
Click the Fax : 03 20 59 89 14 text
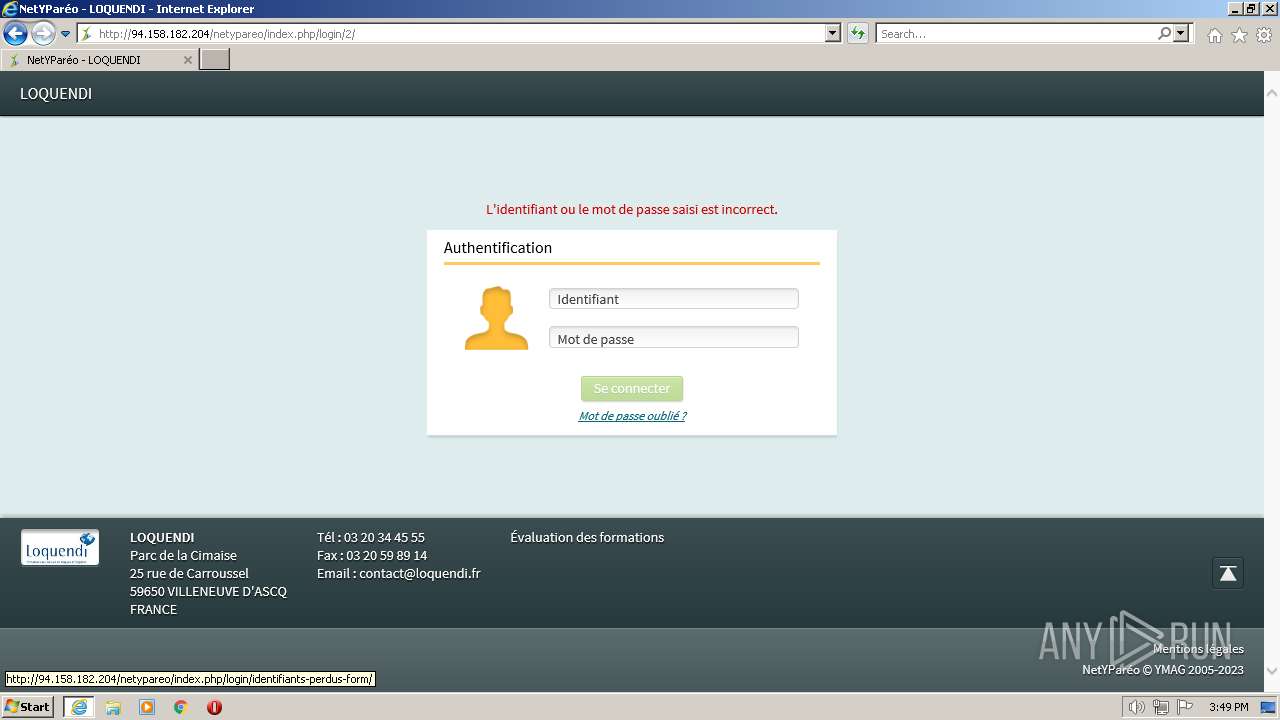click(372, 555)
